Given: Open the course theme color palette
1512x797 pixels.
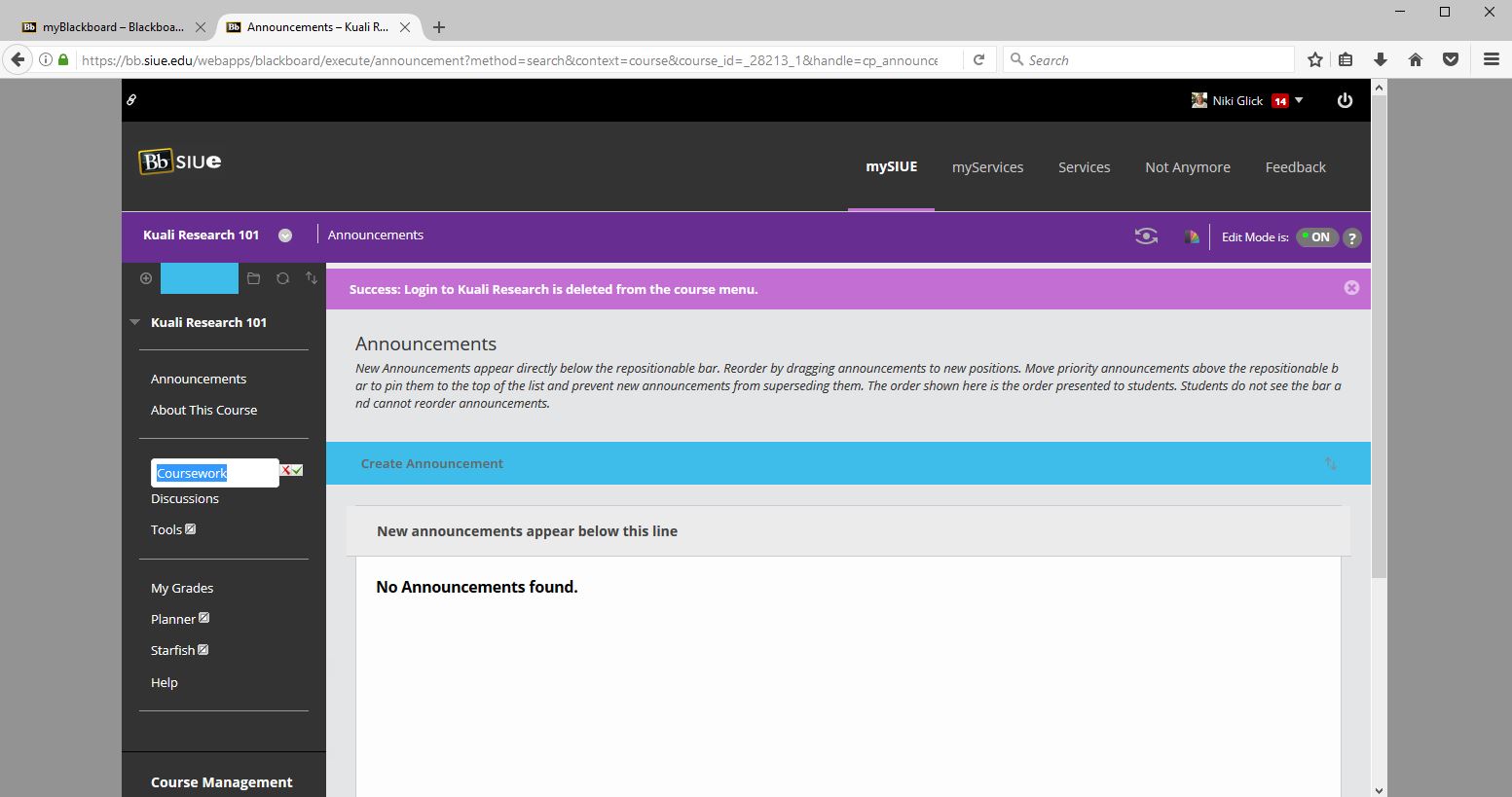Looking at the screenshot, I should click(x=1191, y=236).
